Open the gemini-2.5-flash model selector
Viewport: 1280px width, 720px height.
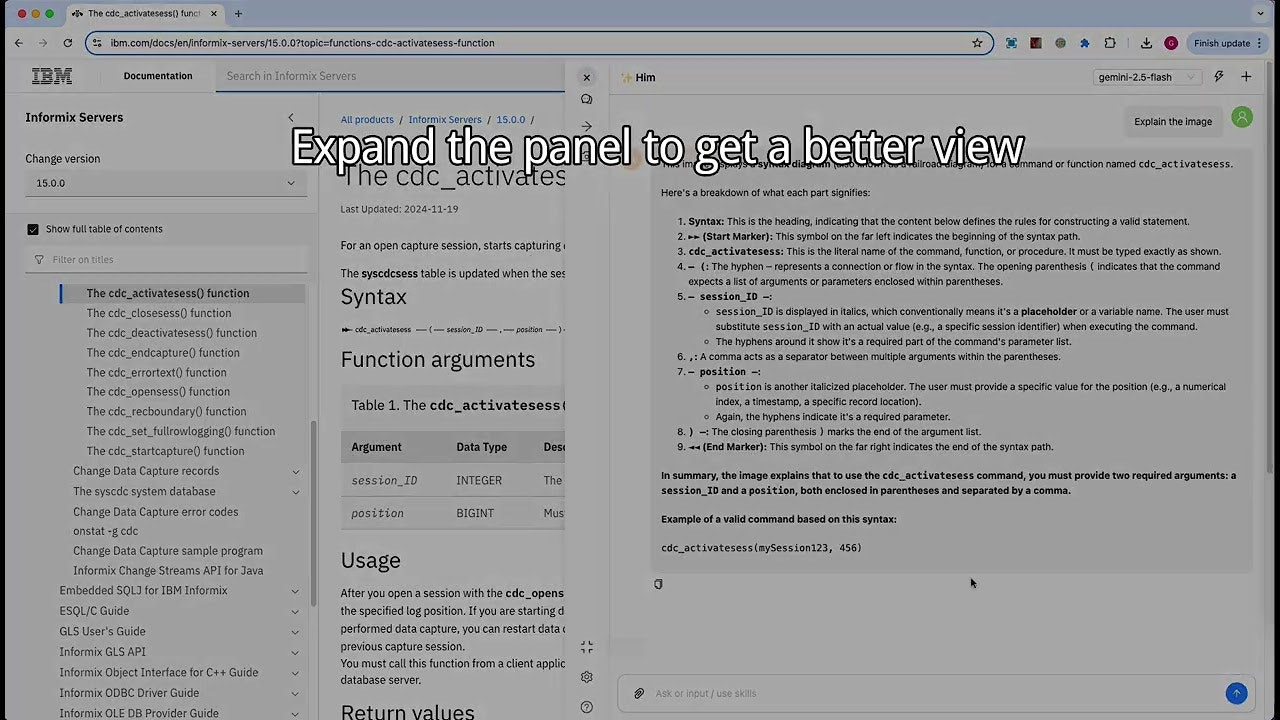pos(1146,76)
